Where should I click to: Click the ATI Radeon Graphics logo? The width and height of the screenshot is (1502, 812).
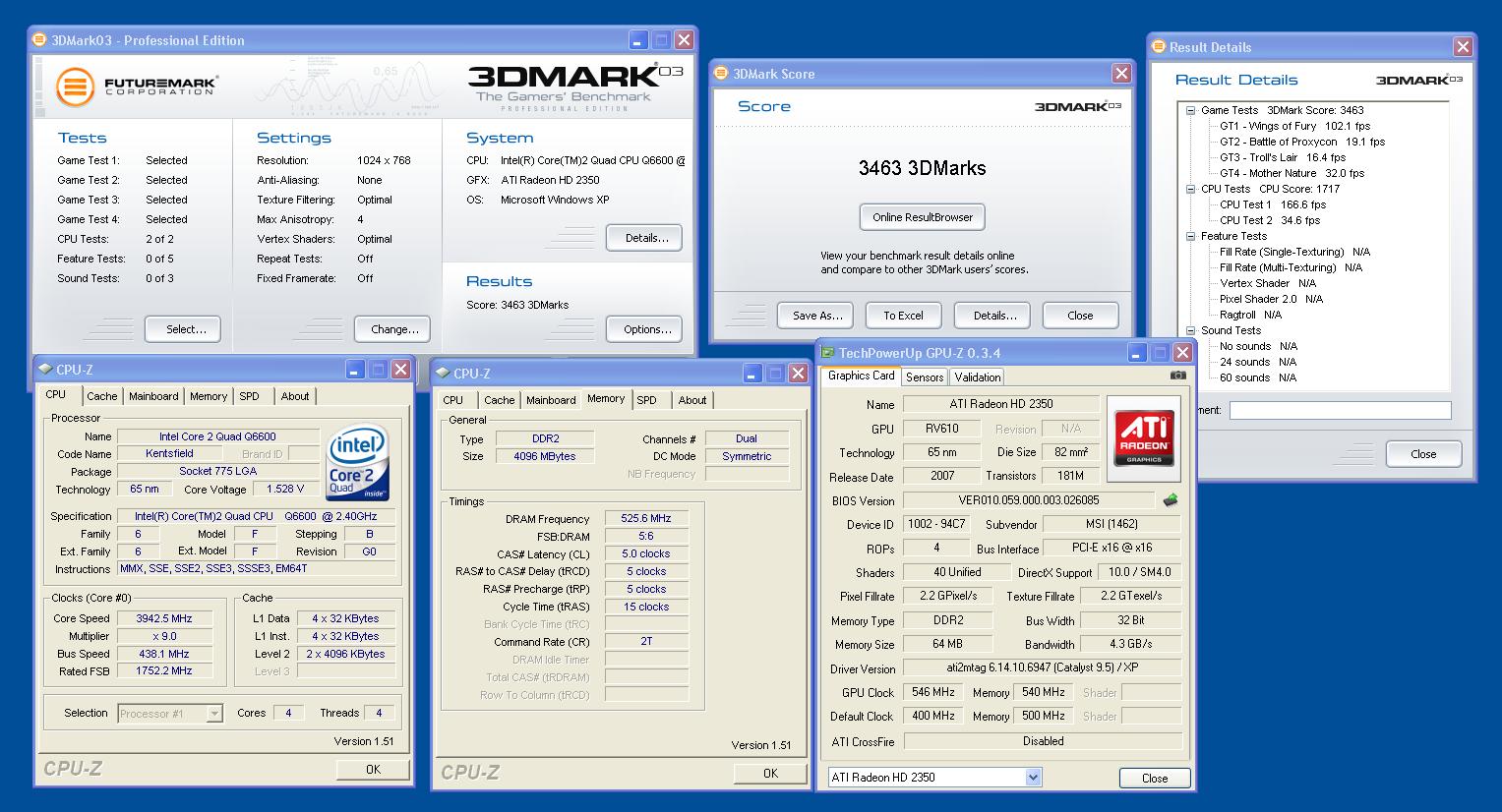1143,438
